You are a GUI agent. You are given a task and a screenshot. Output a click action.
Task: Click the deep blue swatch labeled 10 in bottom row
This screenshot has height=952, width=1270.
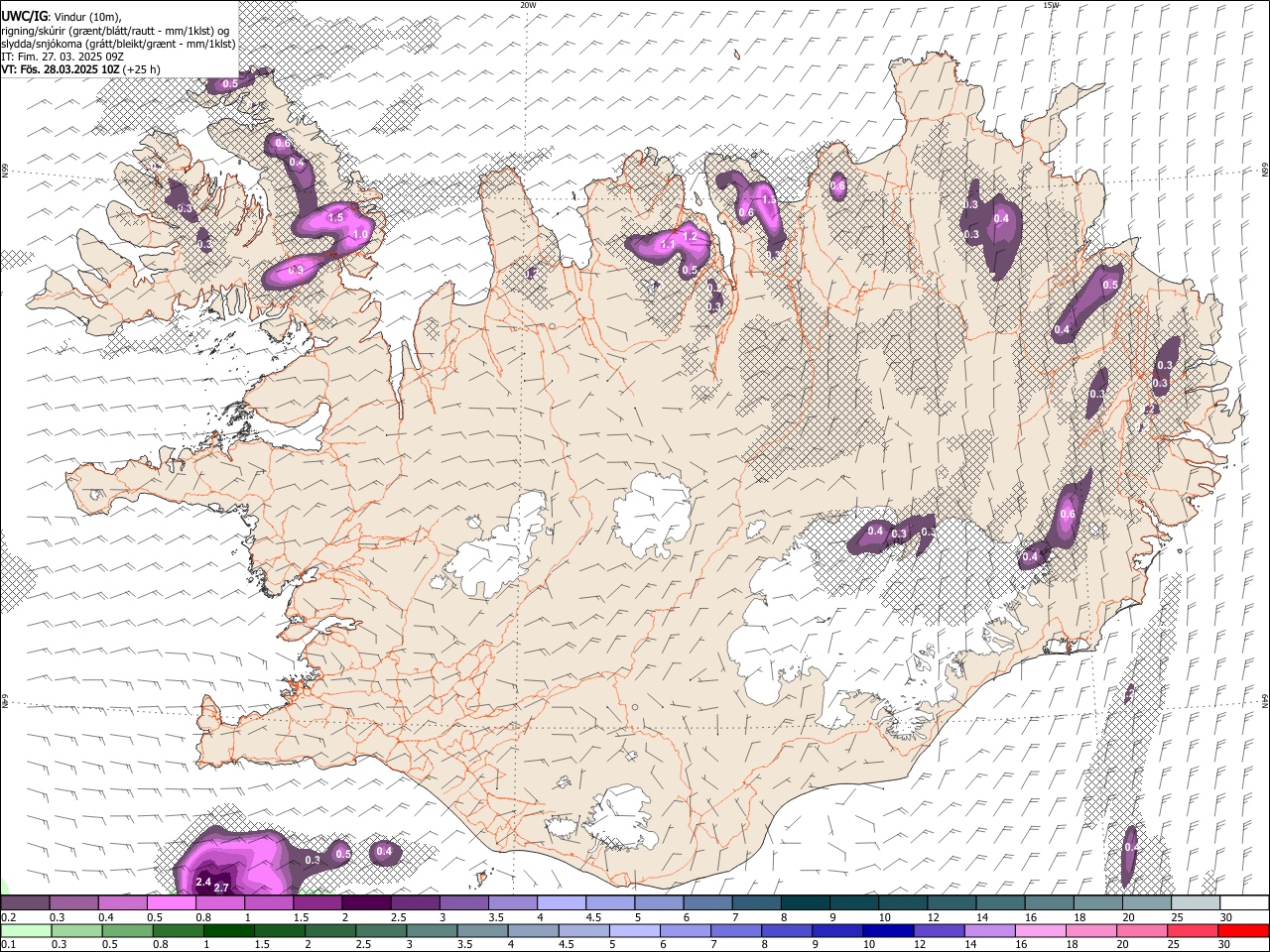(x=888, y=931)
